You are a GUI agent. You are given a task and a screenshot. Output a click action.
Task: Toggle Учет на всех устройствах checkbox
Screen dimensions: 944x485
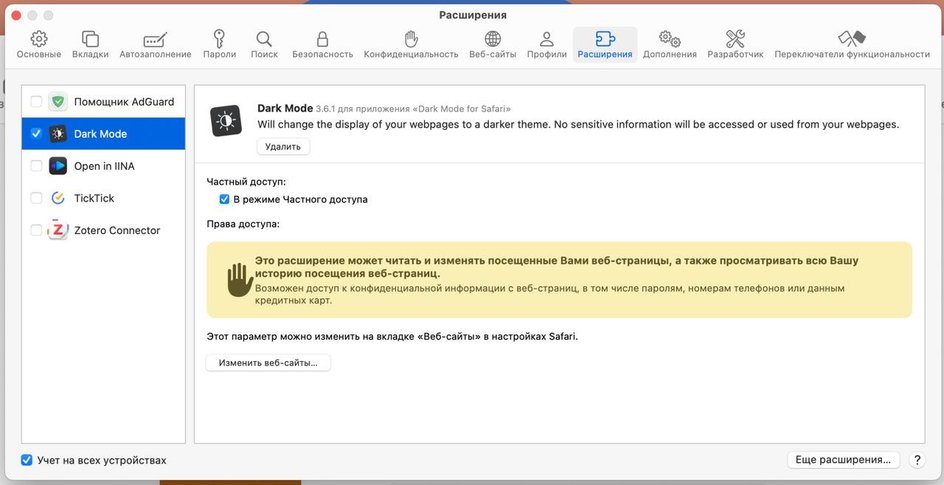(26, 460)
